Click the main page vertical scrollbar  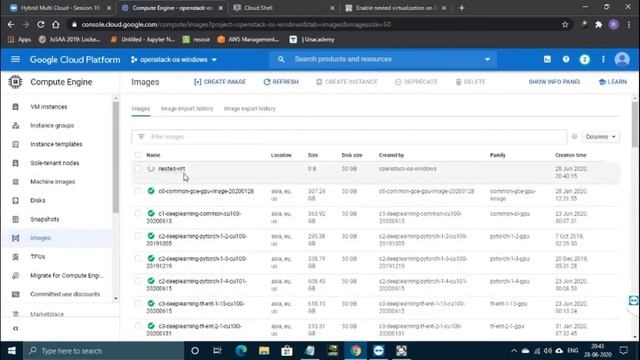[x=635, y=124]
